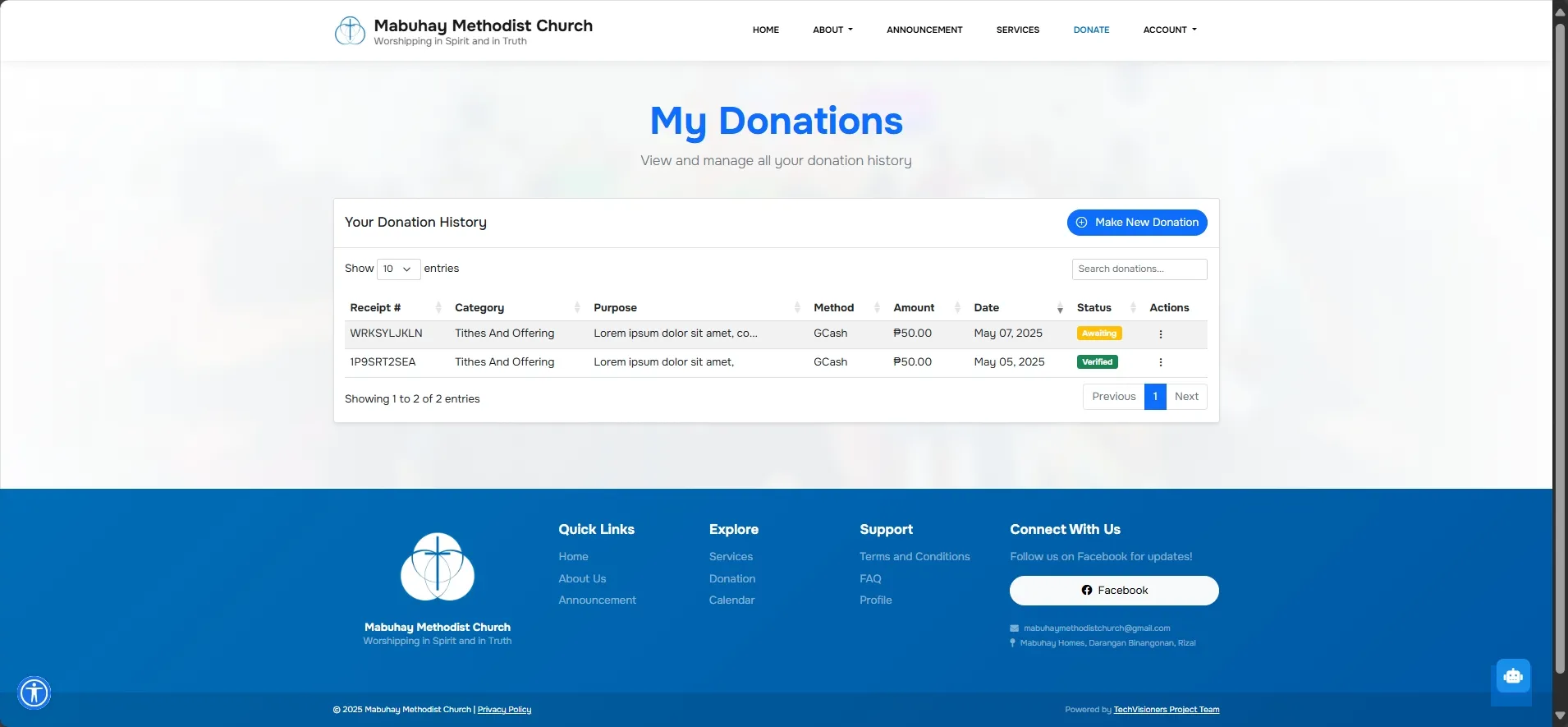Click the footer church logo image
This screenshot has height=727, width=1568.
tap(438, 567)
